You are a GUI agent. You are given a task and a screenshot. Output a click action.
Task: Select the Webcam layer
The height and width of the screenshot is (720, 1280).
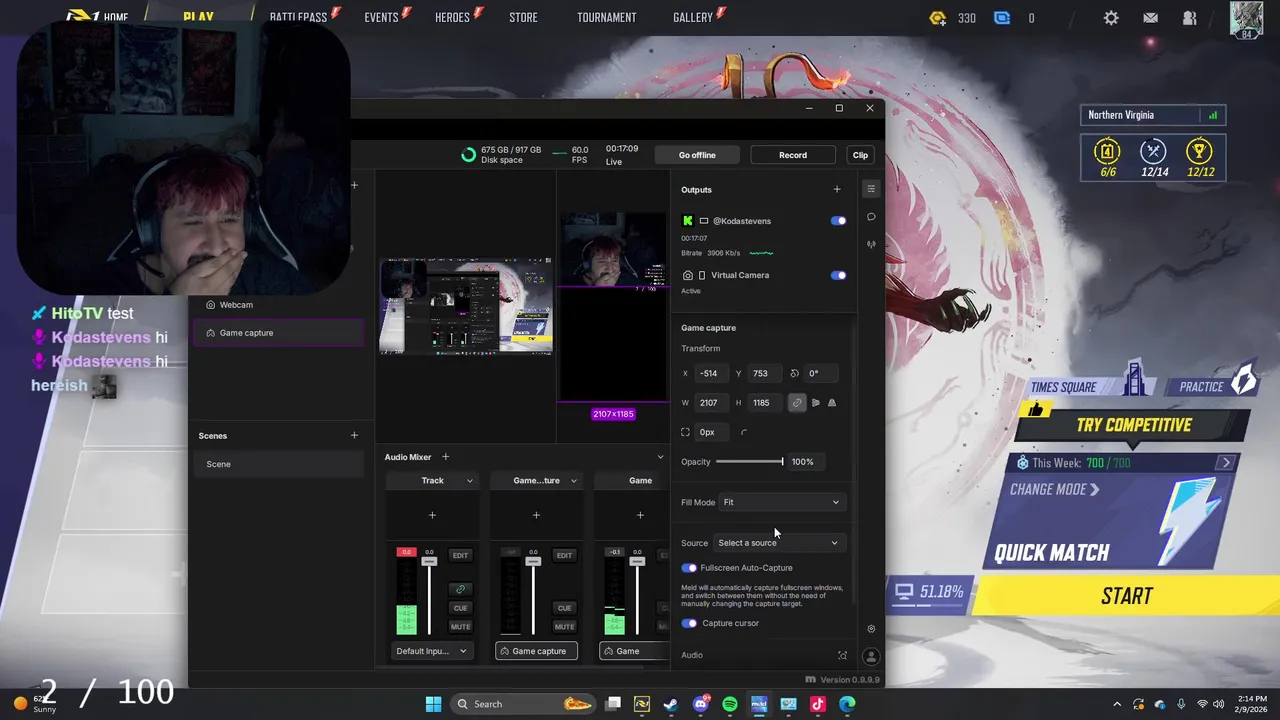point(278,305)
